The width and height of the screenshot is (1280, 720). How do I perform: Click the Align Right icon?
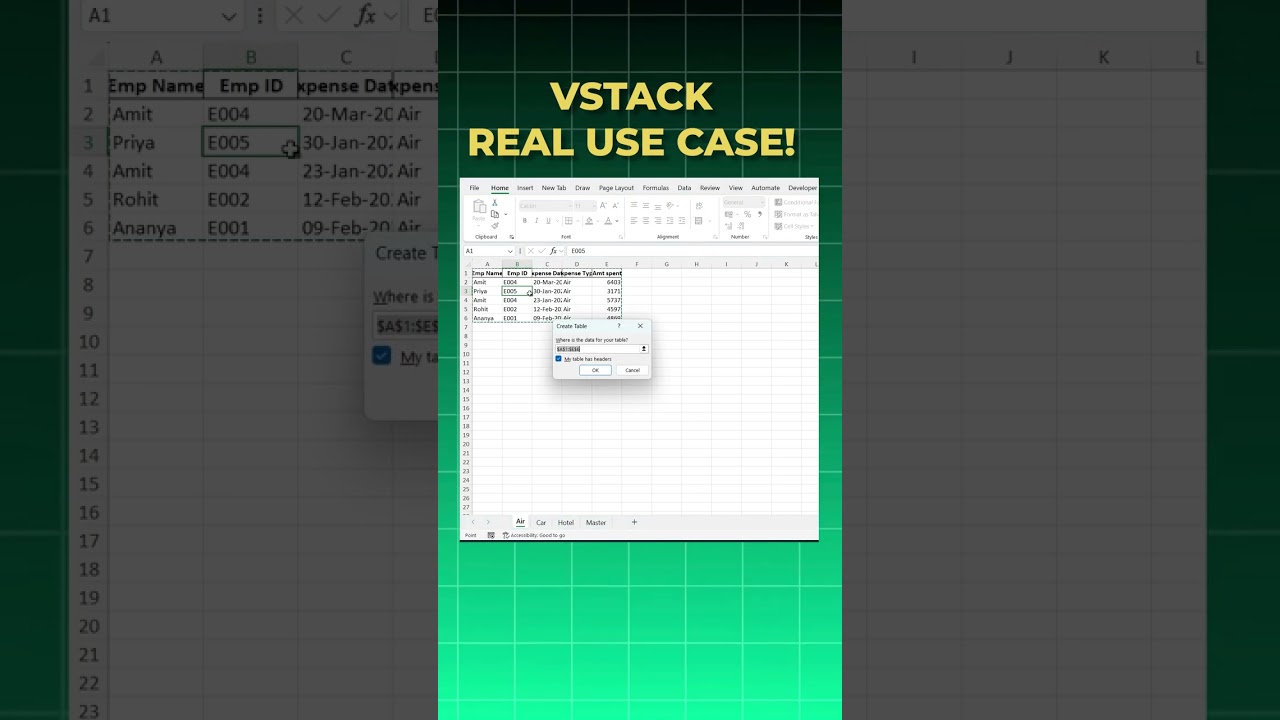pos(658,221)
